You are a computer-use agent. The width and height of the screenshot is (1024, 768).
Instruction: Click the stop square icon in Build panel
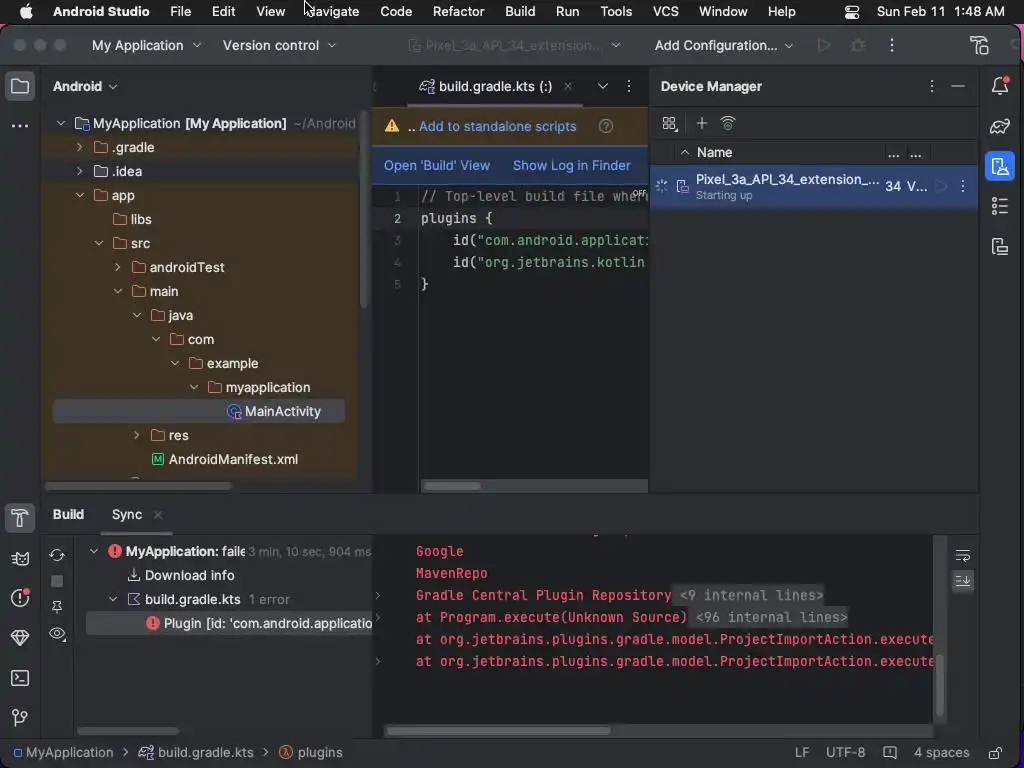point(57,581)
